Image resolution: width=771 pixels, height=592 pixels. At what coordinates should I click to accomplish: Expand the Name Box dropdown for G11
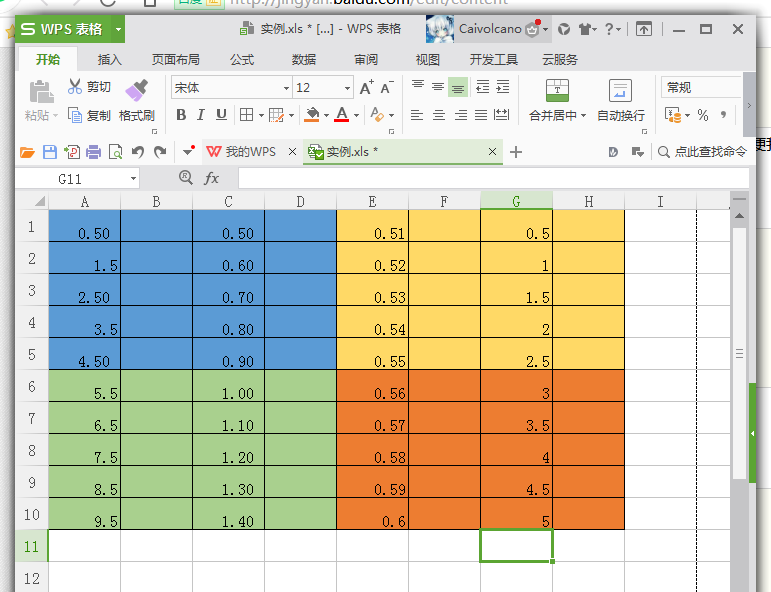tap(134, 179)
